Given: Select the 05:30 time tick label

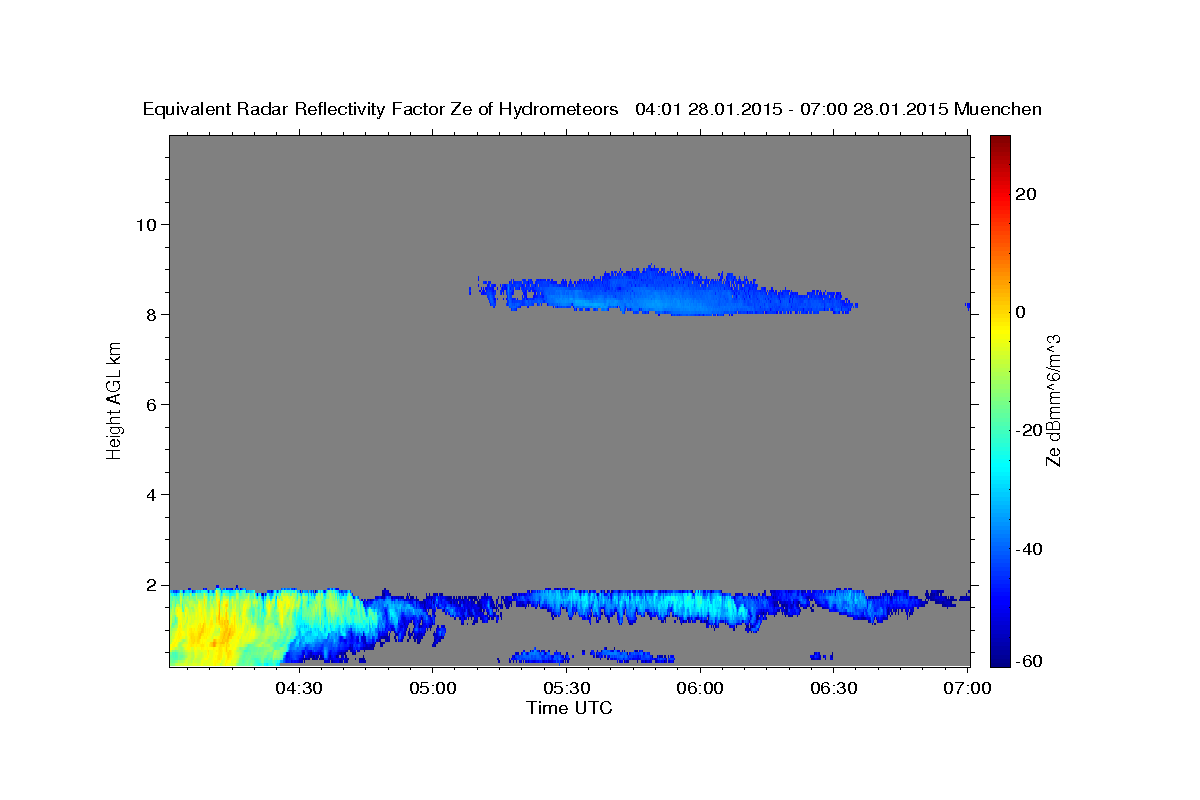Looking at the screenshot, I should pos(566,688).
